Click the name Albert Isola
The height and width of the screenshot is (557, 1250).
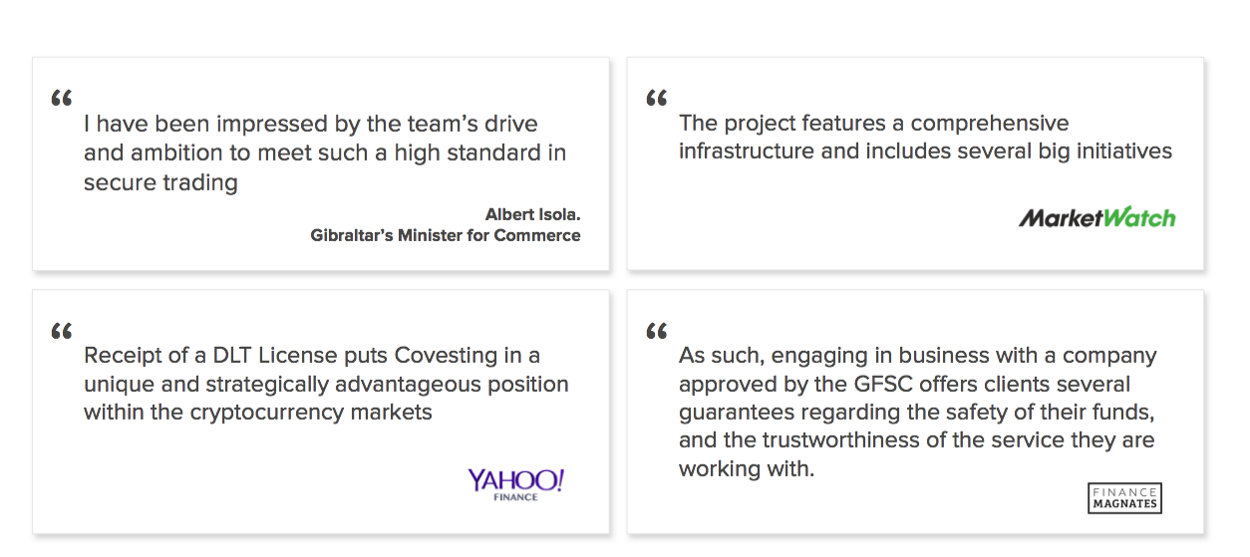[x=532, y=214]
